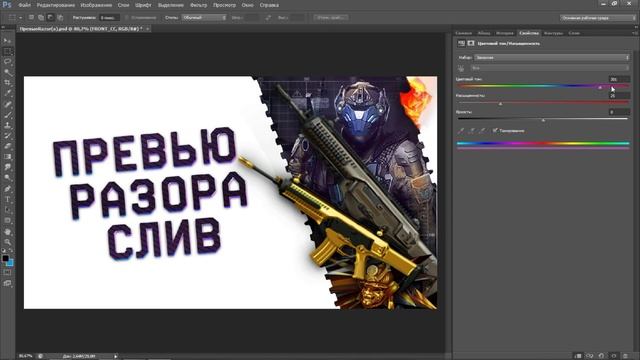Select the Lasso tool
Image resolution: width=640 pixels, height=360 pixels.
(7, 62)
